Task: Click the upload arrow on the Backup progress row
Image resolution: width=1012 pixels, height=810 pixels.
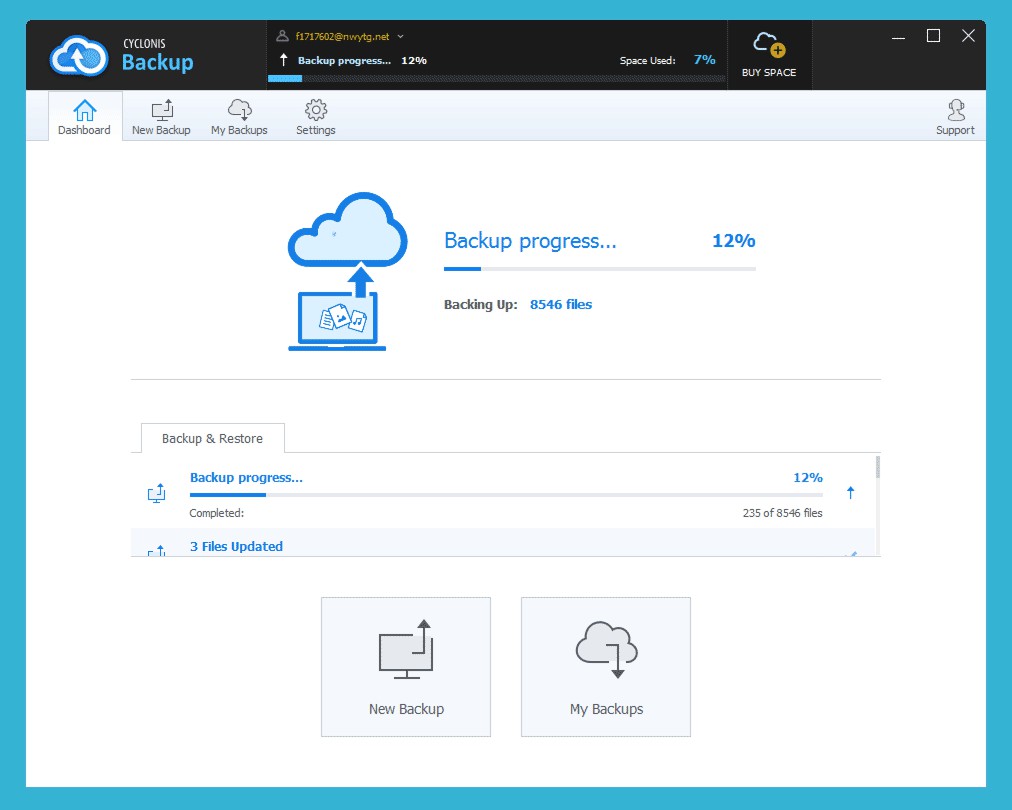Action: point(850,492)
